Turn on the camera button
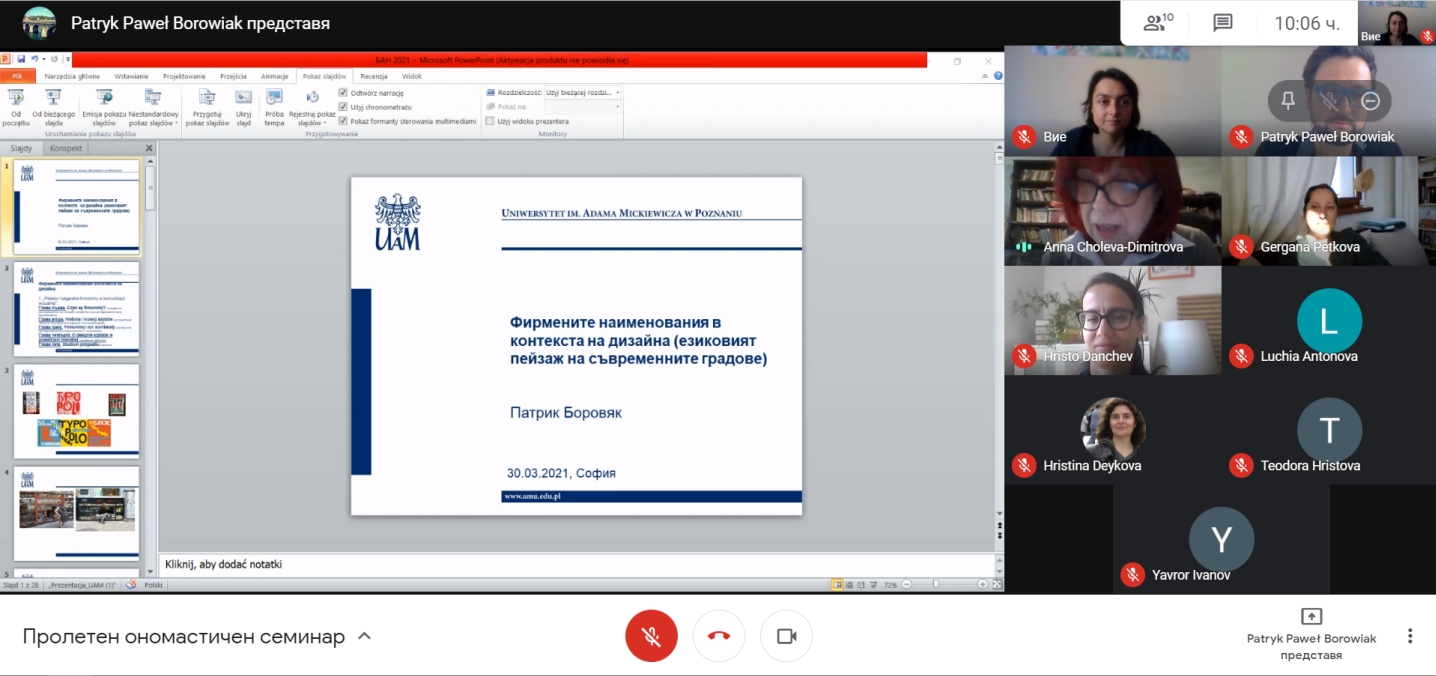This screenshot has width=1436, height=676. [786, 636]
